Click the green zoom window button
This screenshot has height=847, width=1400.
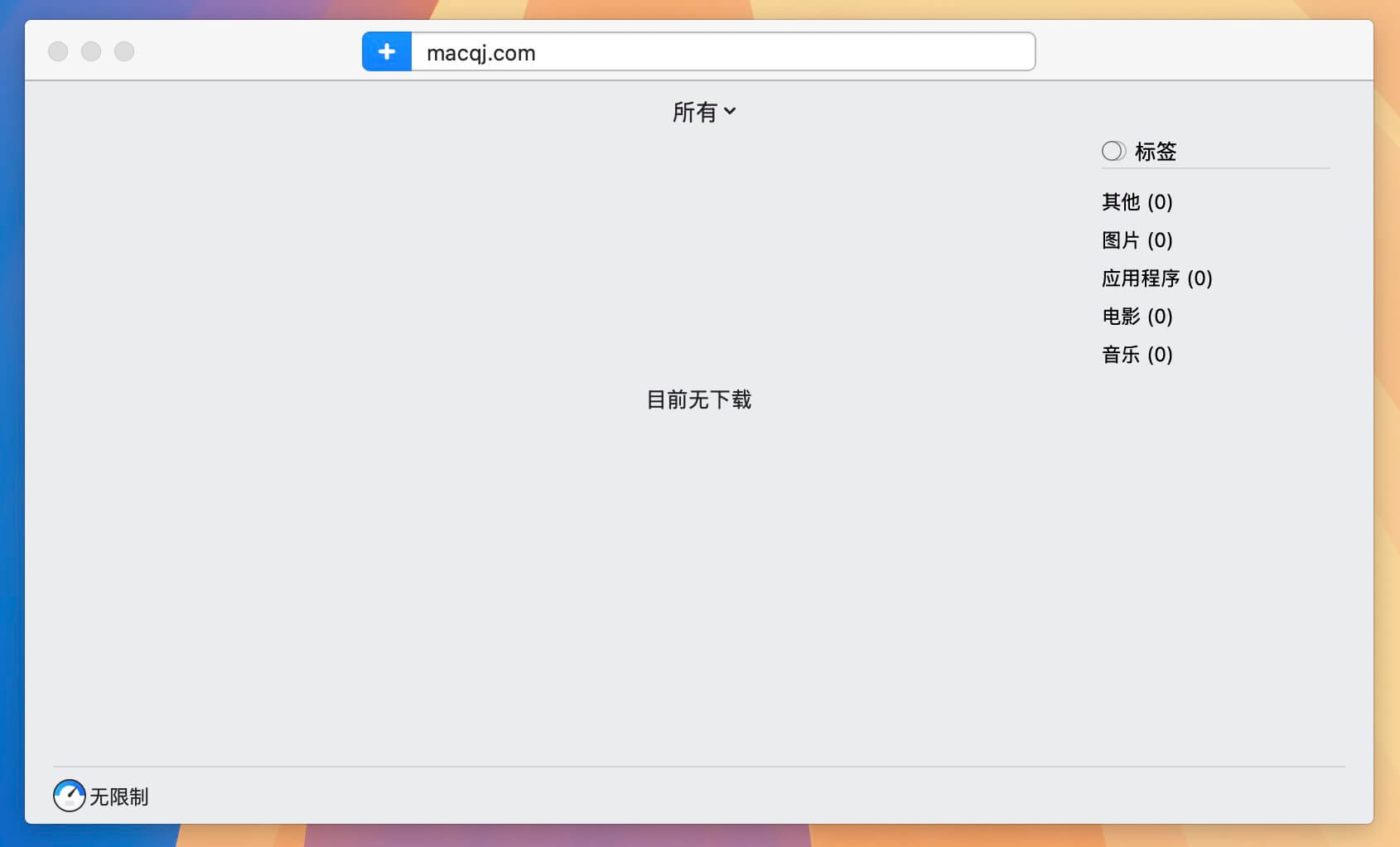(124, 51)
